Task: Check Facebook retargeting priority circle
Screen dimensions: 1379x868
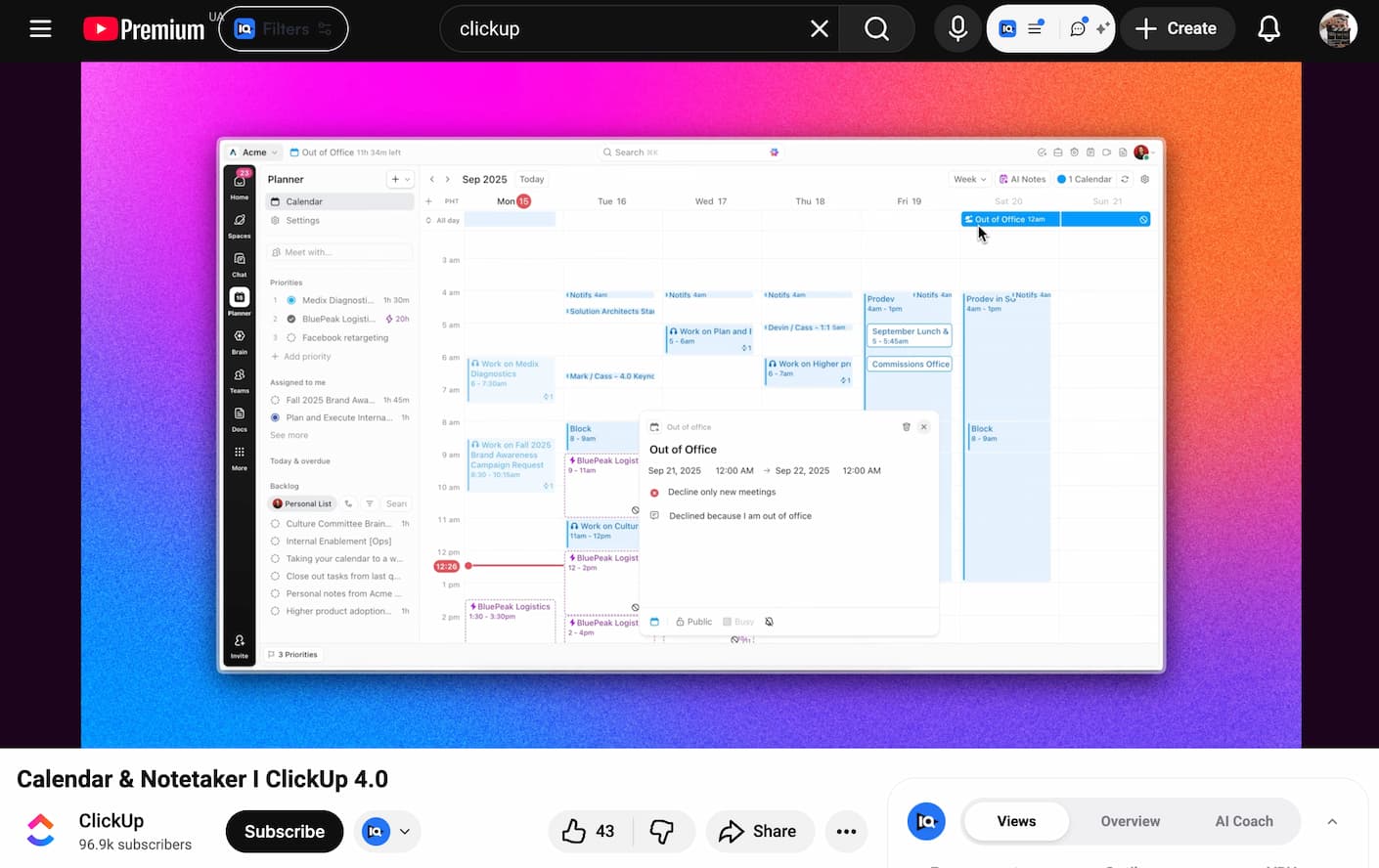Action: [290, 337]
